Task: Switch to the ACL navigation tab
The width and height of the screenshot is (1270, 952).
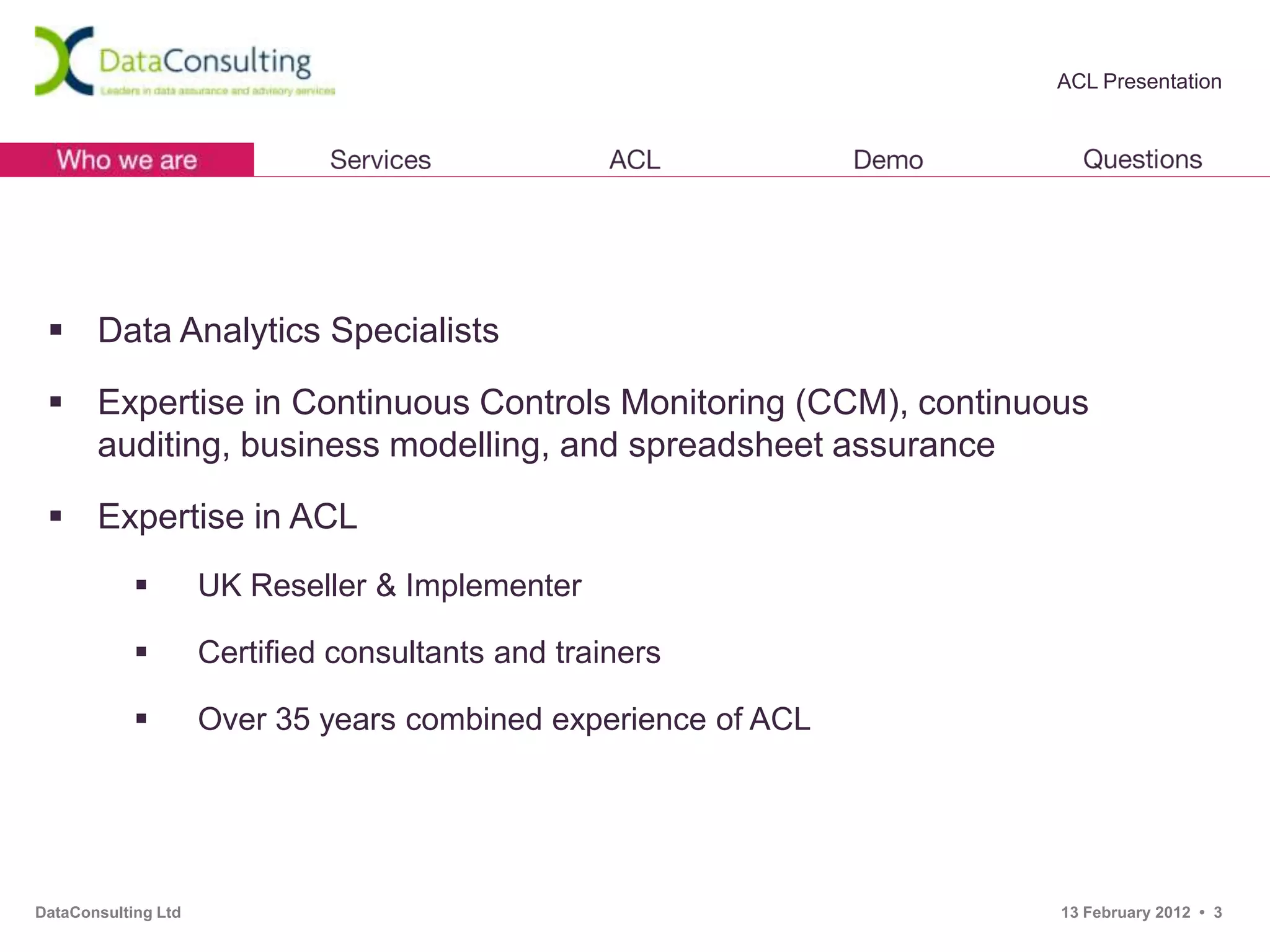Action: click(634, 160)
